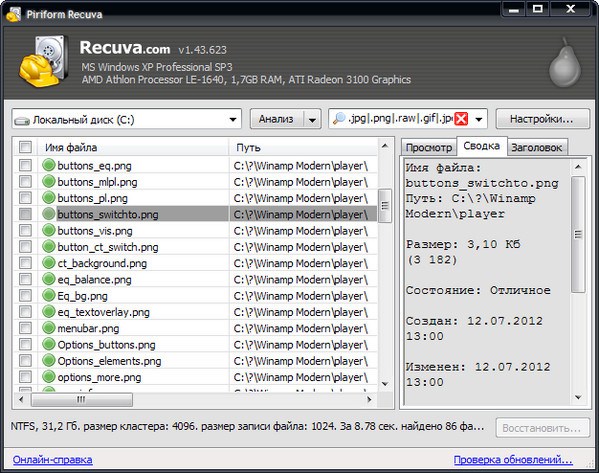The image size is (599, 473).
Task: Click the file list scroll-down arrow
Action: click(385, 384)
